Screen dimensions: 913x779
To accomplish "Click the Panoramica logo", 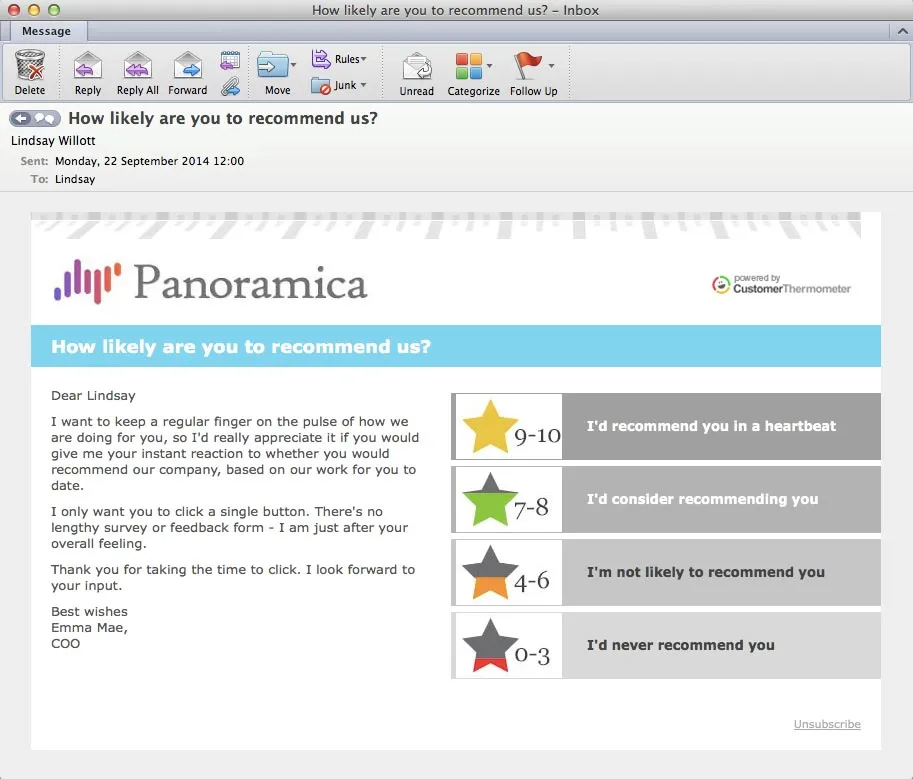I will tap(210, 282).
